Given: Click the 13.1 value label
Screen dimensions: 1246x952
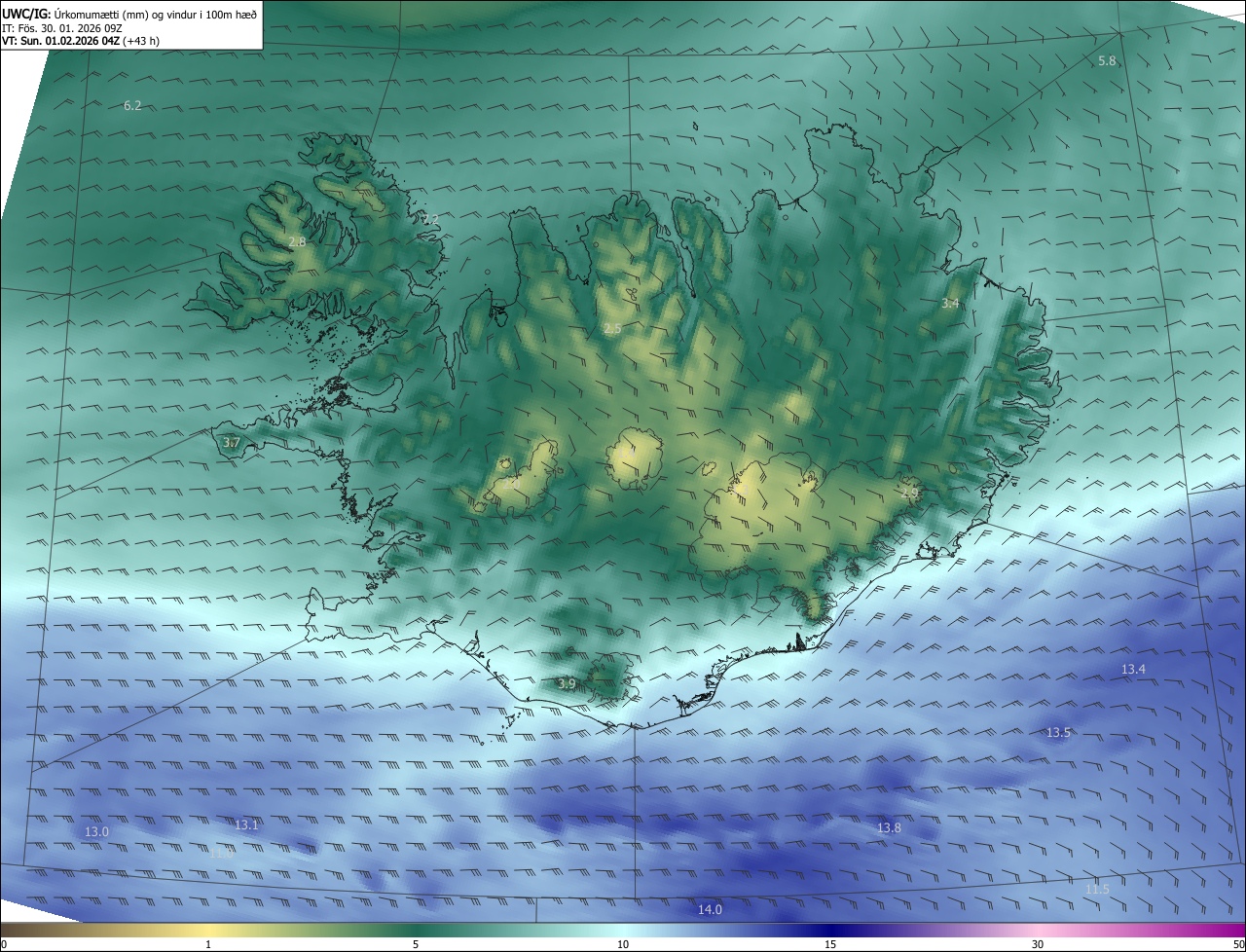Looking at the screenshot, I should 247,825.
